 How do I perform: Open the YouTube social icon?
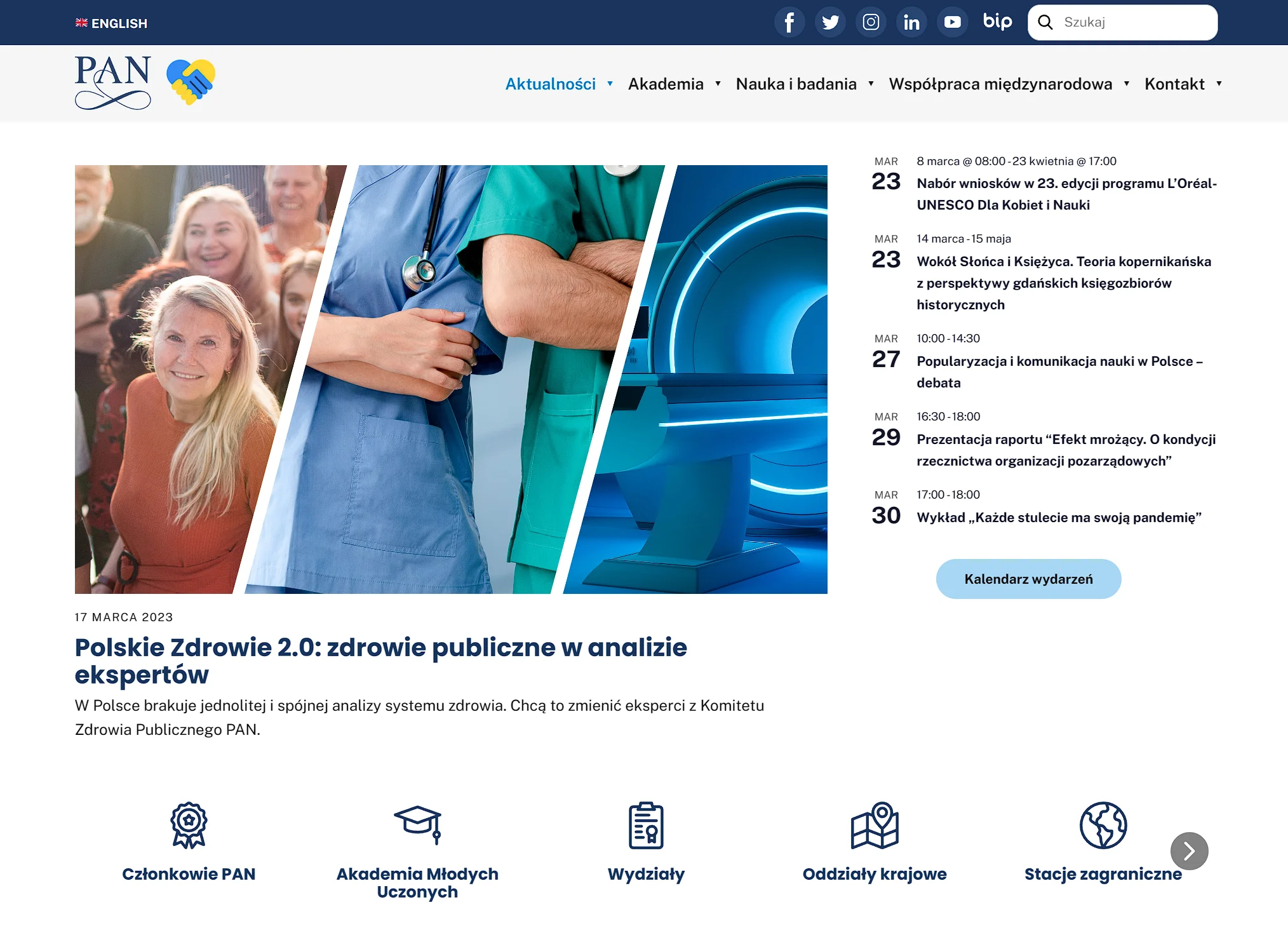click(952, 23)
